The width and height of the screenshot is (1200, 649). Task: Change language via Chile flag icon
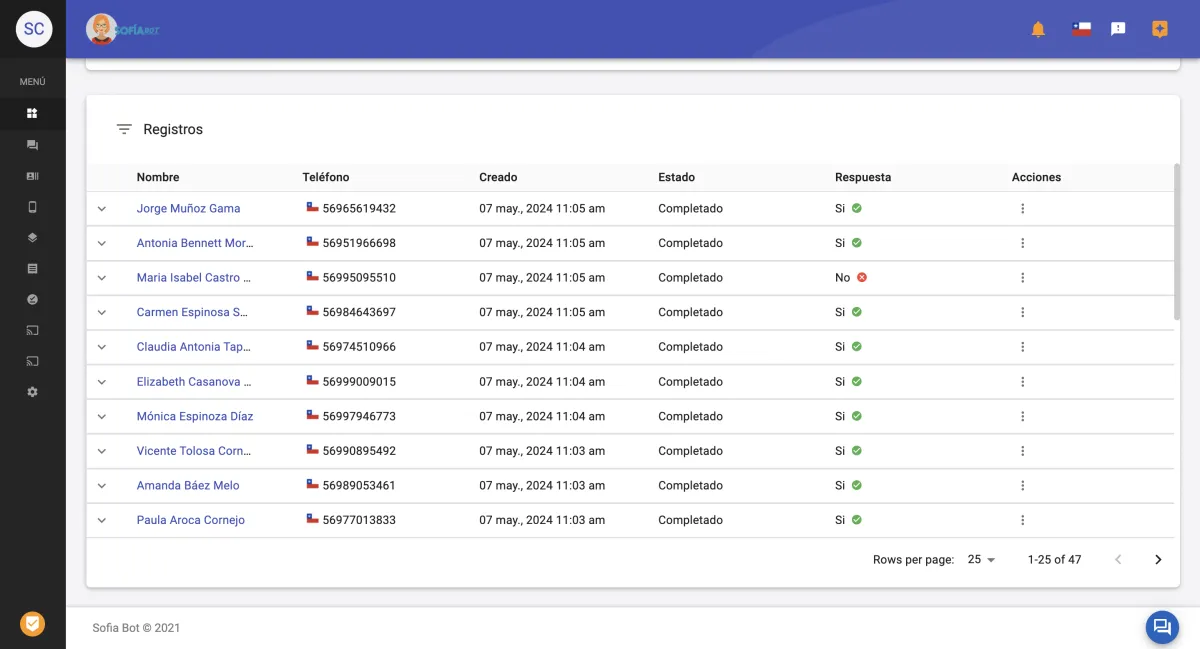(x=1081, y=29)
